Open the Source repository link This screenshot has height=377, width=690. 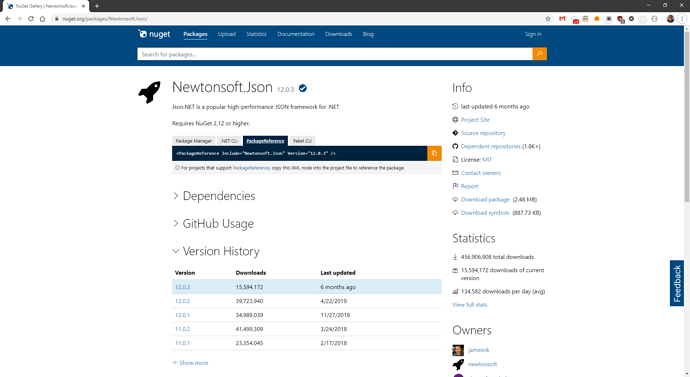pyautogui.click(x=483, y=133)
